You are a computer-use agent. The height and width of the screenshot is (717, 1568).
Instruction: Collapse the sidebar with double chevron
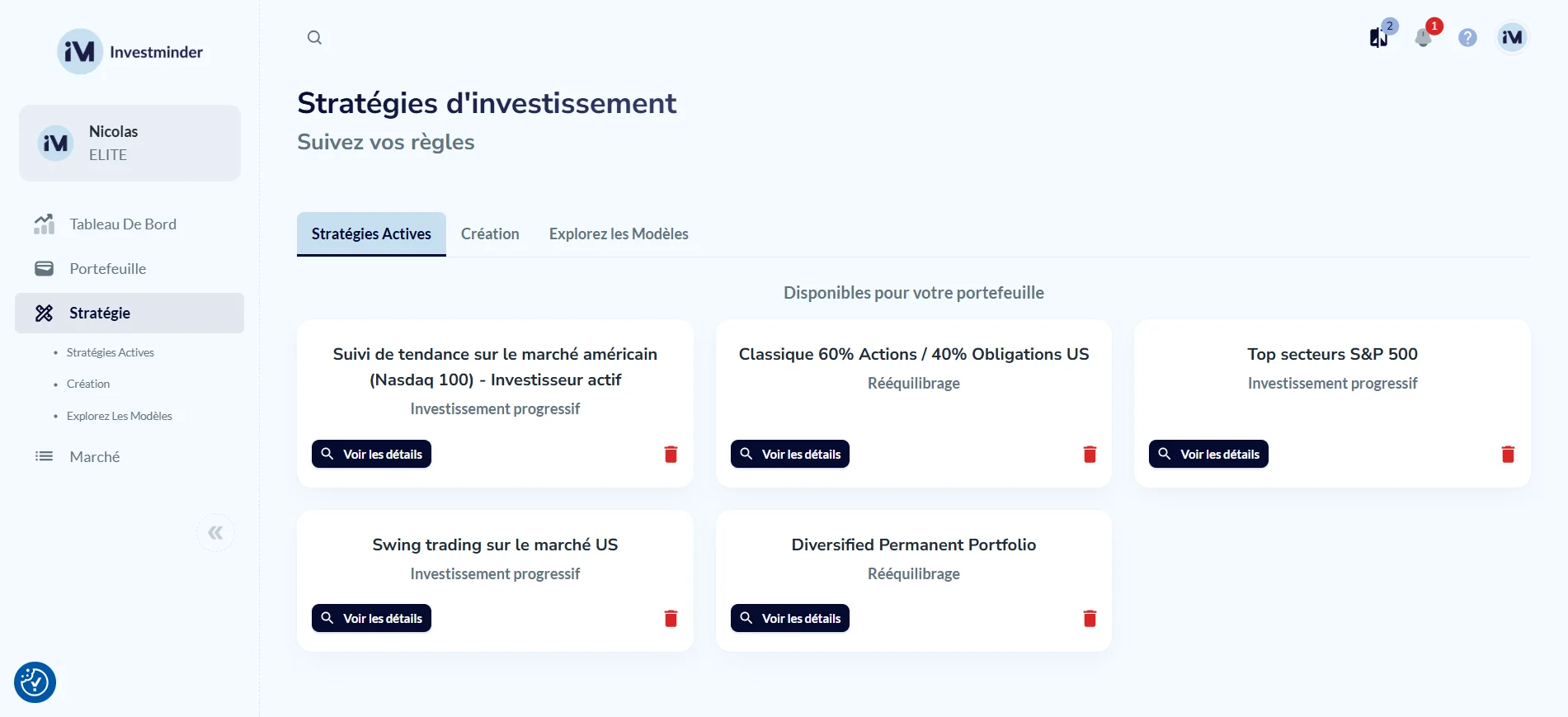click(x=215, y=533)
